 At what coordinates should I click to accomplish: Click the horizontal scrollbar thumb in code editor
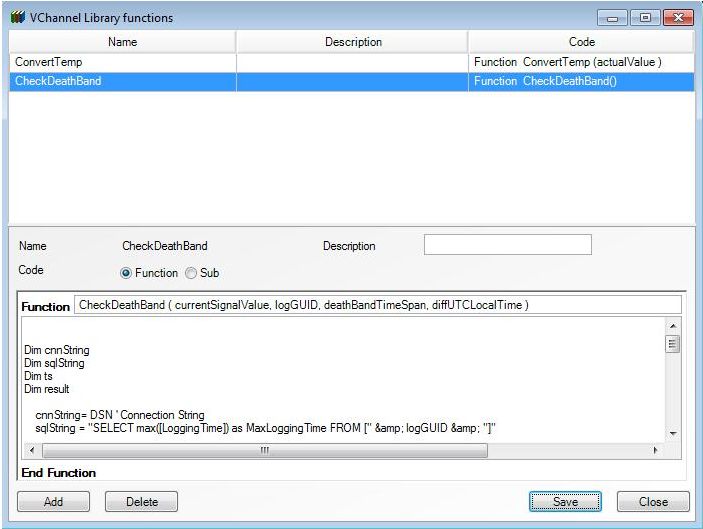click(264, 451)
